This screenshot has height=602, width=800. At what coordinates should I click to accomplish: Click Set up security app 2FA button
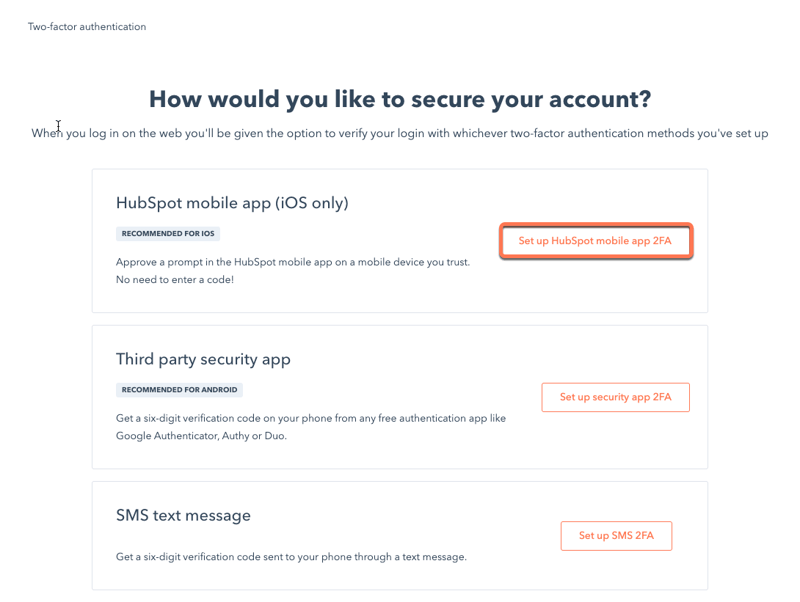point(615,397)
